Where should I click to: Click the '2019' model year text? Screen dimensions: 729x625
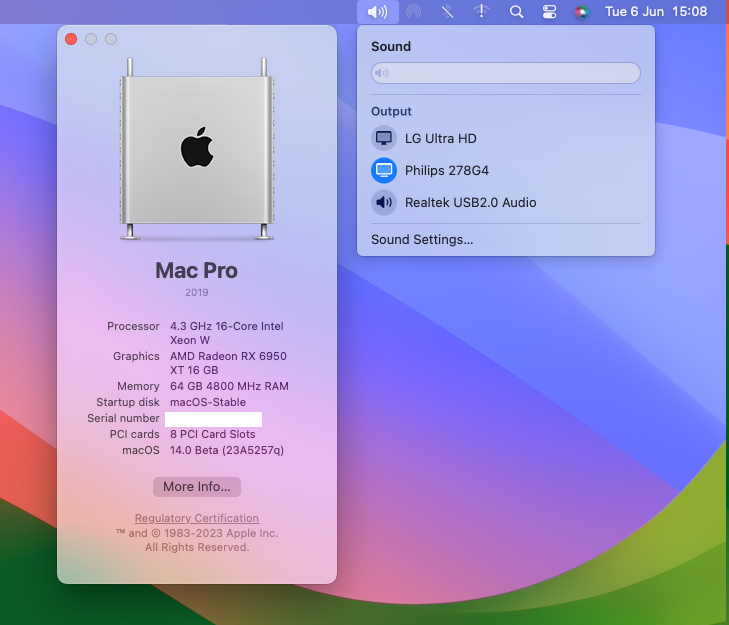pyautogui.click(x=197, y=293)
